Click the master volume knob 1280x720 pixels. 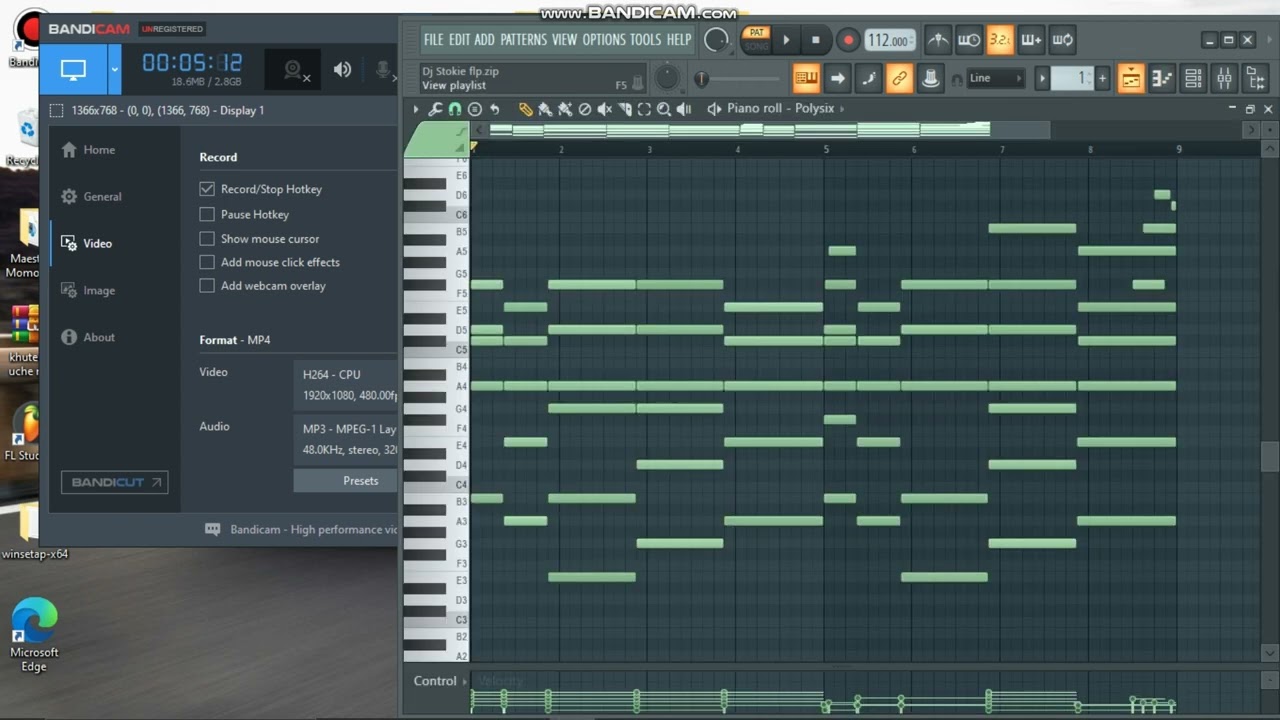pos(716,40)
